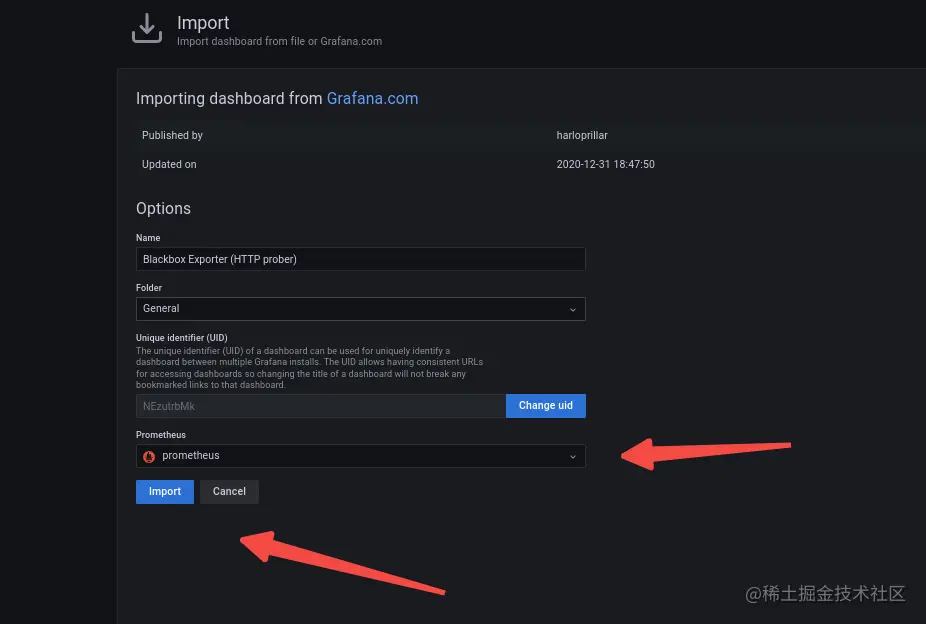This screenshot has width=926, height=624.
Task: Open the Folder dropdown showing General
Action: tap(360, 309)
